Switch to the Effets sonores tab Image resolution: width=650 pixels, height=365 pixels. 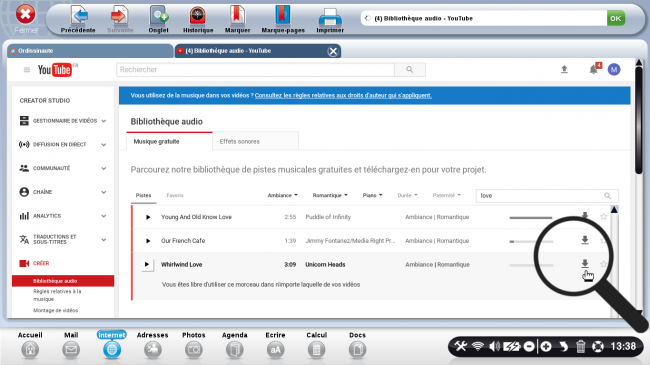tap(255, 141)
